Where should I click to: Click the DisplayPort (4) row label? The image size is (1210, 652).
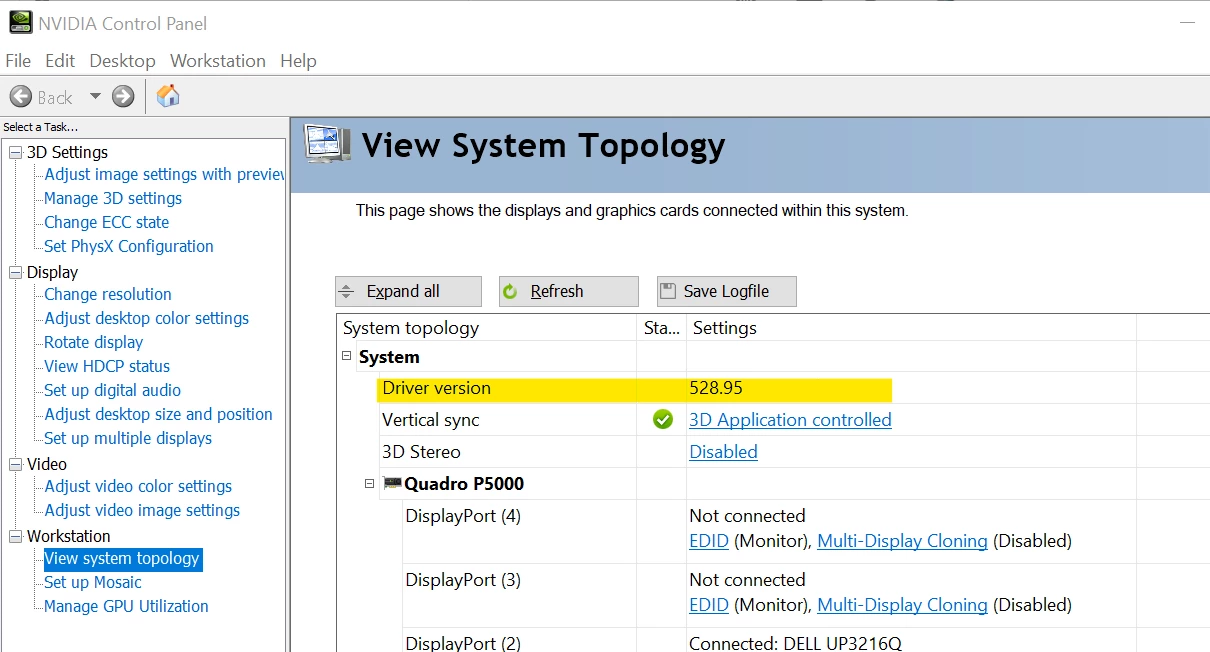(x=463, y=516)
